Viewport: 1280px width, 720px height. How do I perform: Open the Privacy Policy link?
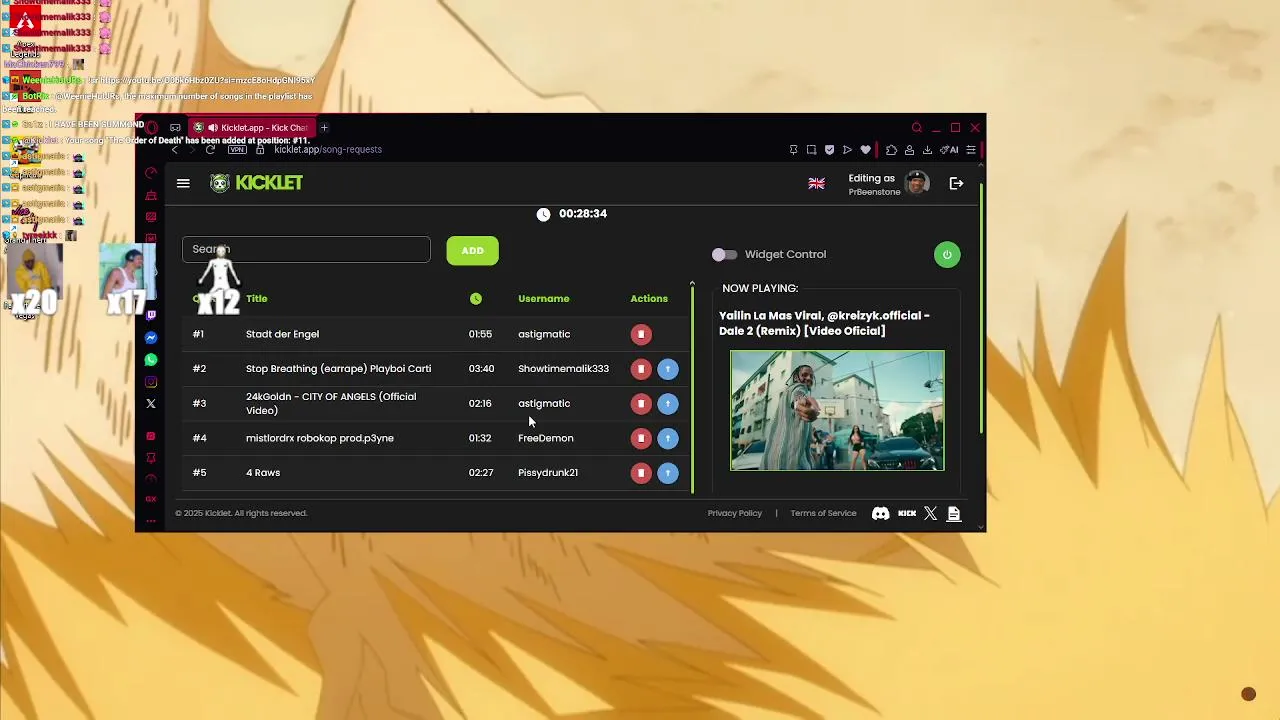(735, 513)
